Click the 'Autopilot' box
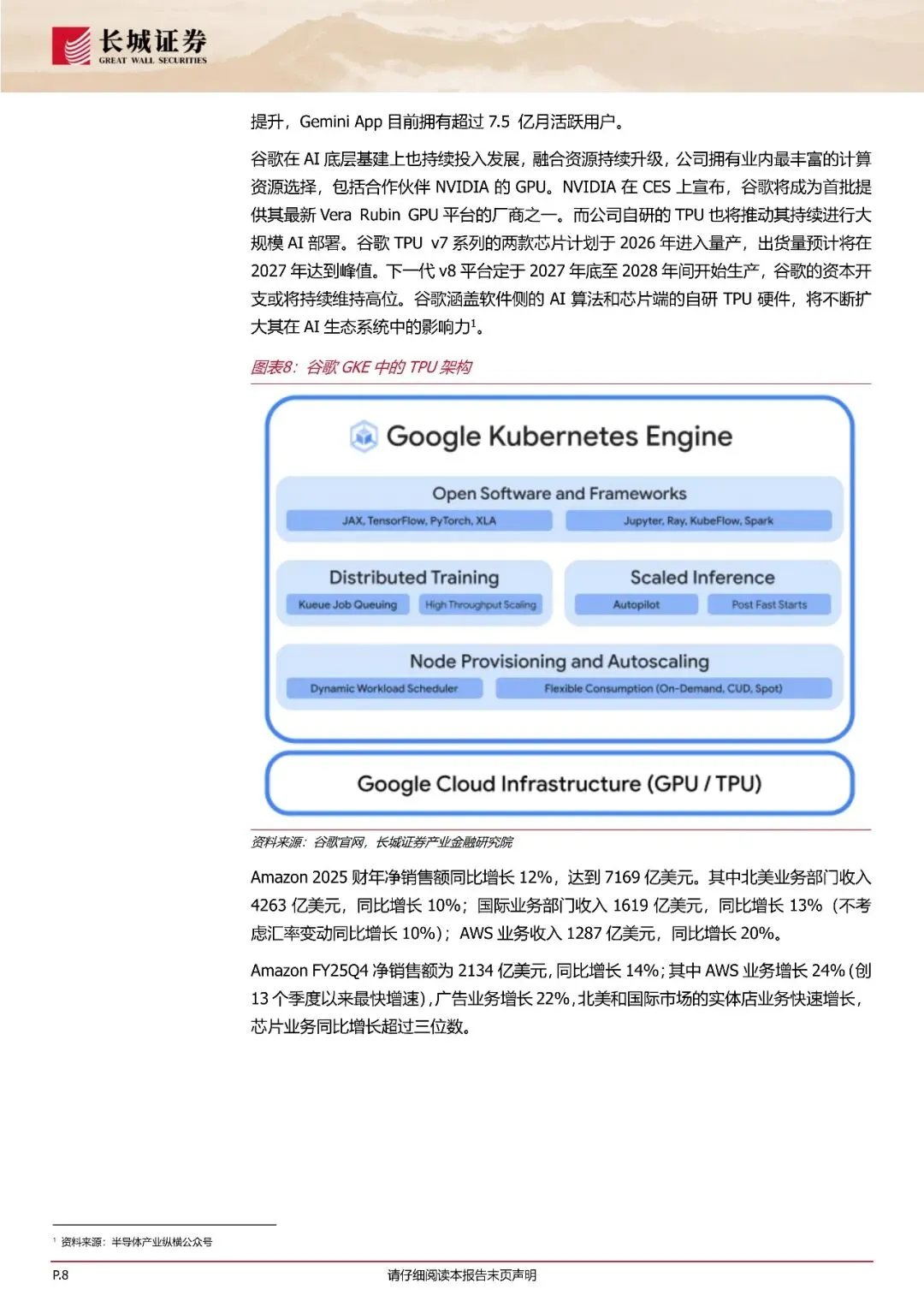924x1307 pixels. click(x=637, y=604)
